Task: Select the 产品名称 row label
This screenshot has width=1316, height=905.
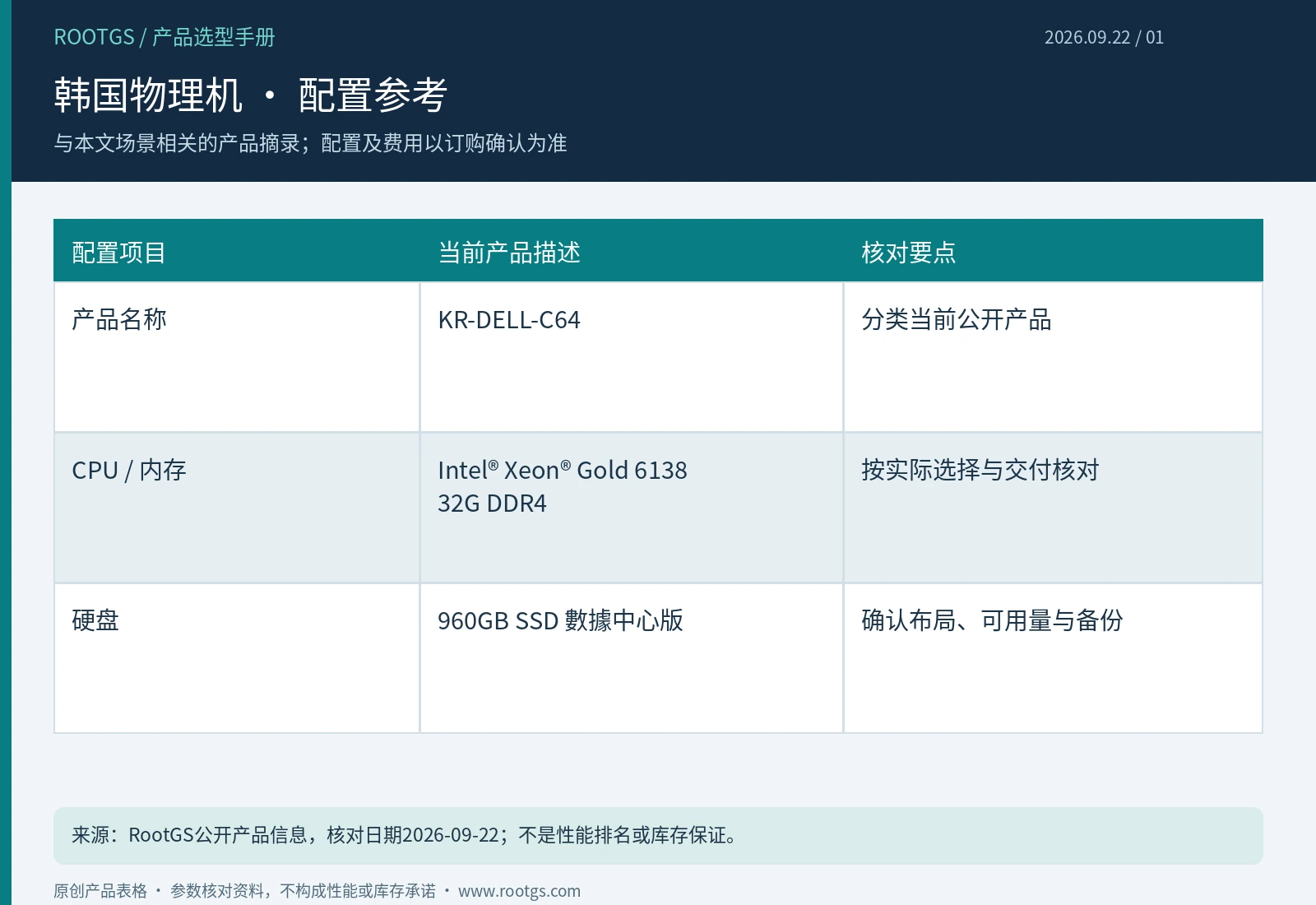Action: (x=118, y=319)
